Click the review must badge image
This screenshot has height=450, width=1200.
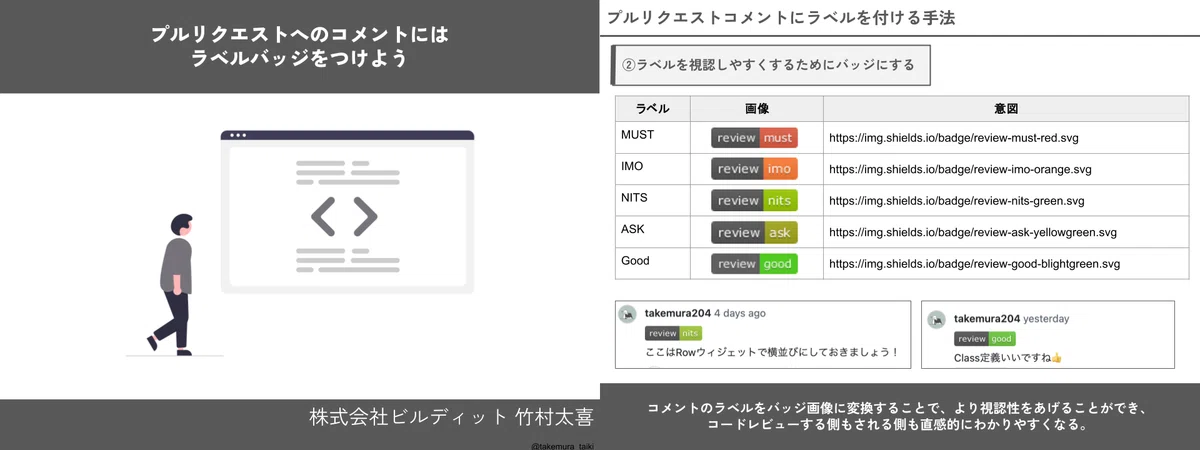click(754, 138)
